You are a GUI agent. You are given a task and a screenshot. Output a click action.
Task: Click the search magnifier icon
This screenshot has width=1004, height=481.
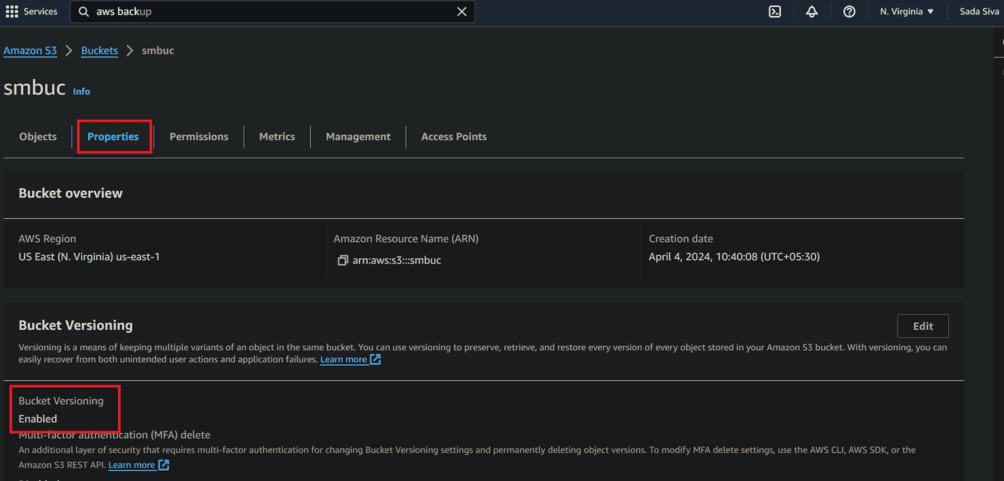click(84, 12)
